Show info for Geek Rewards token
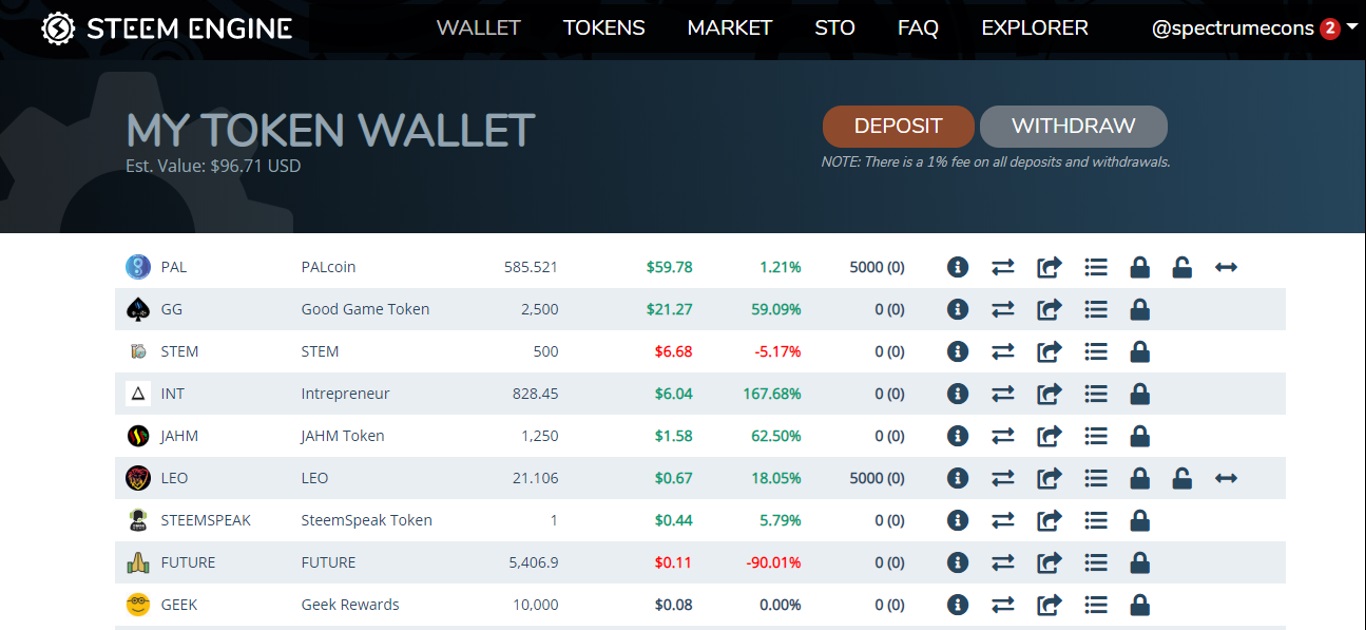1366x630 pixels. click(958, 604)
